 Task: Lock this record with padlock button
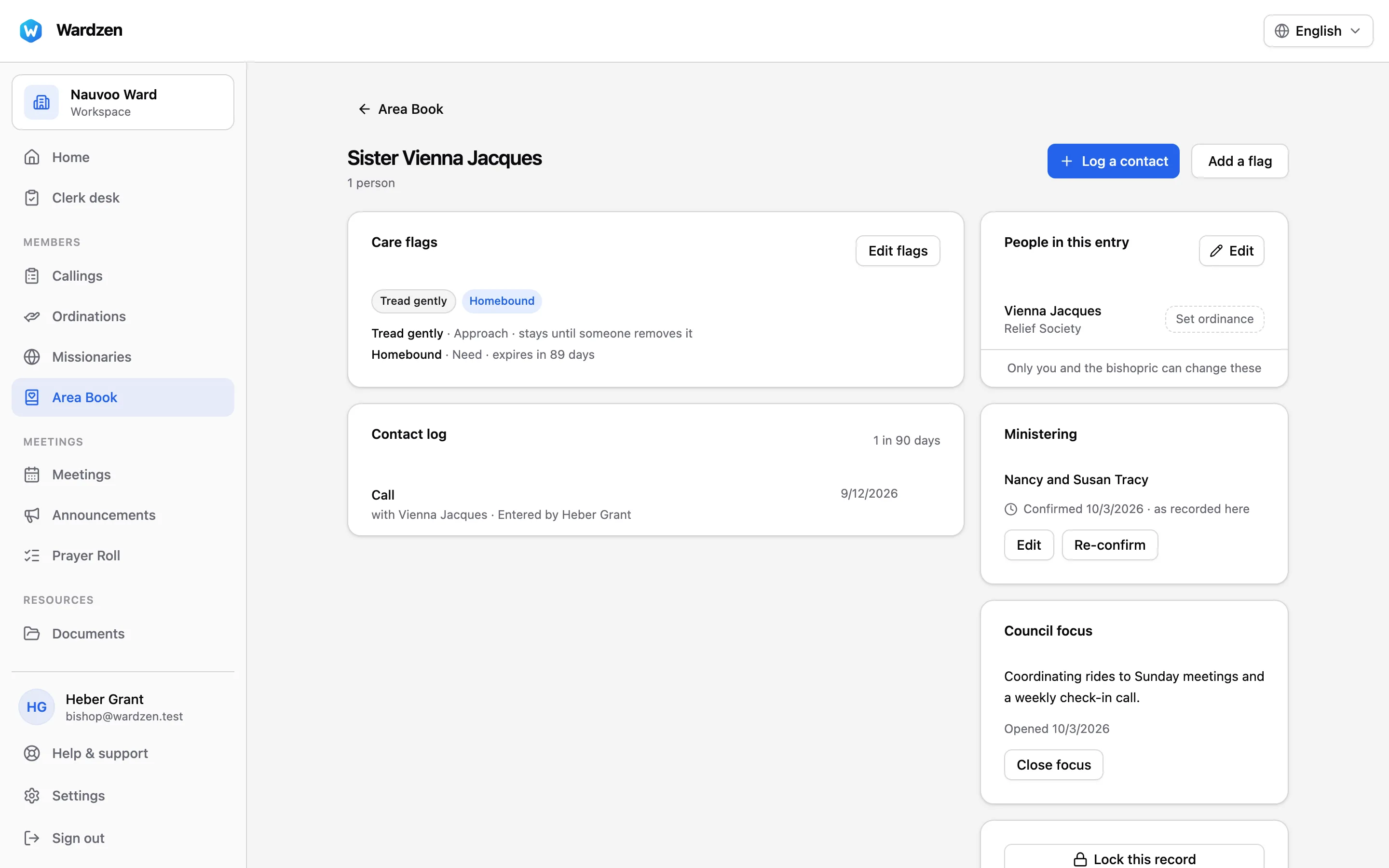click(1134, 858)
